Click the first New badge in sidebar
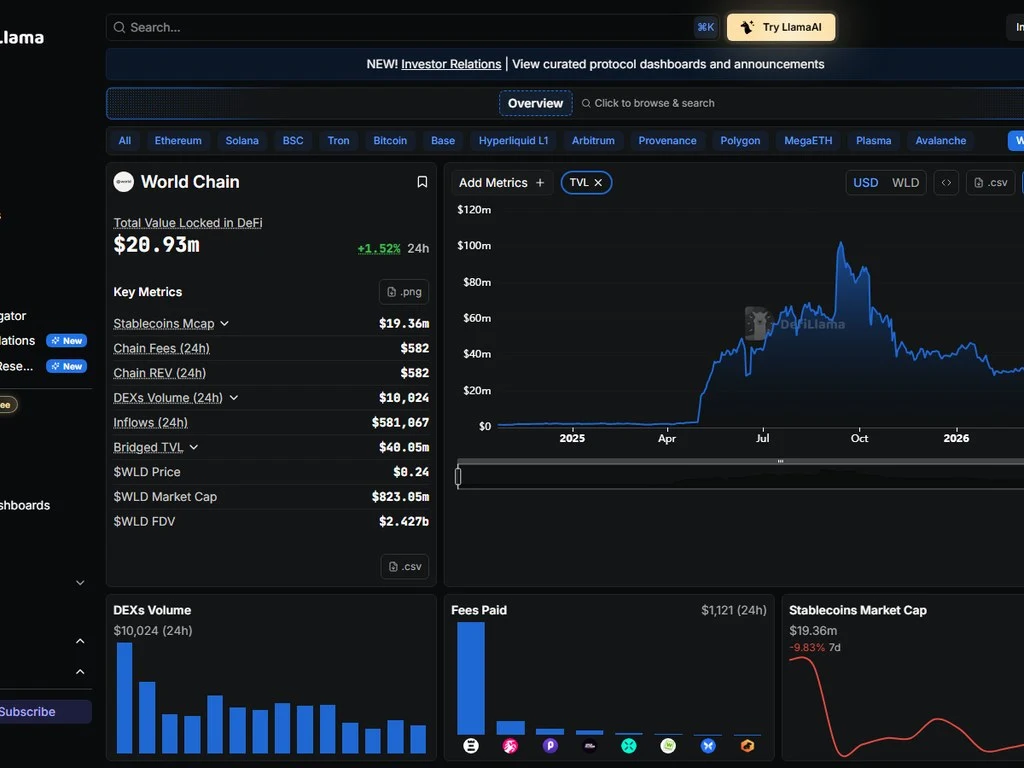Image resolution: width=1024 pixels, height=768 pixels. 67,341
